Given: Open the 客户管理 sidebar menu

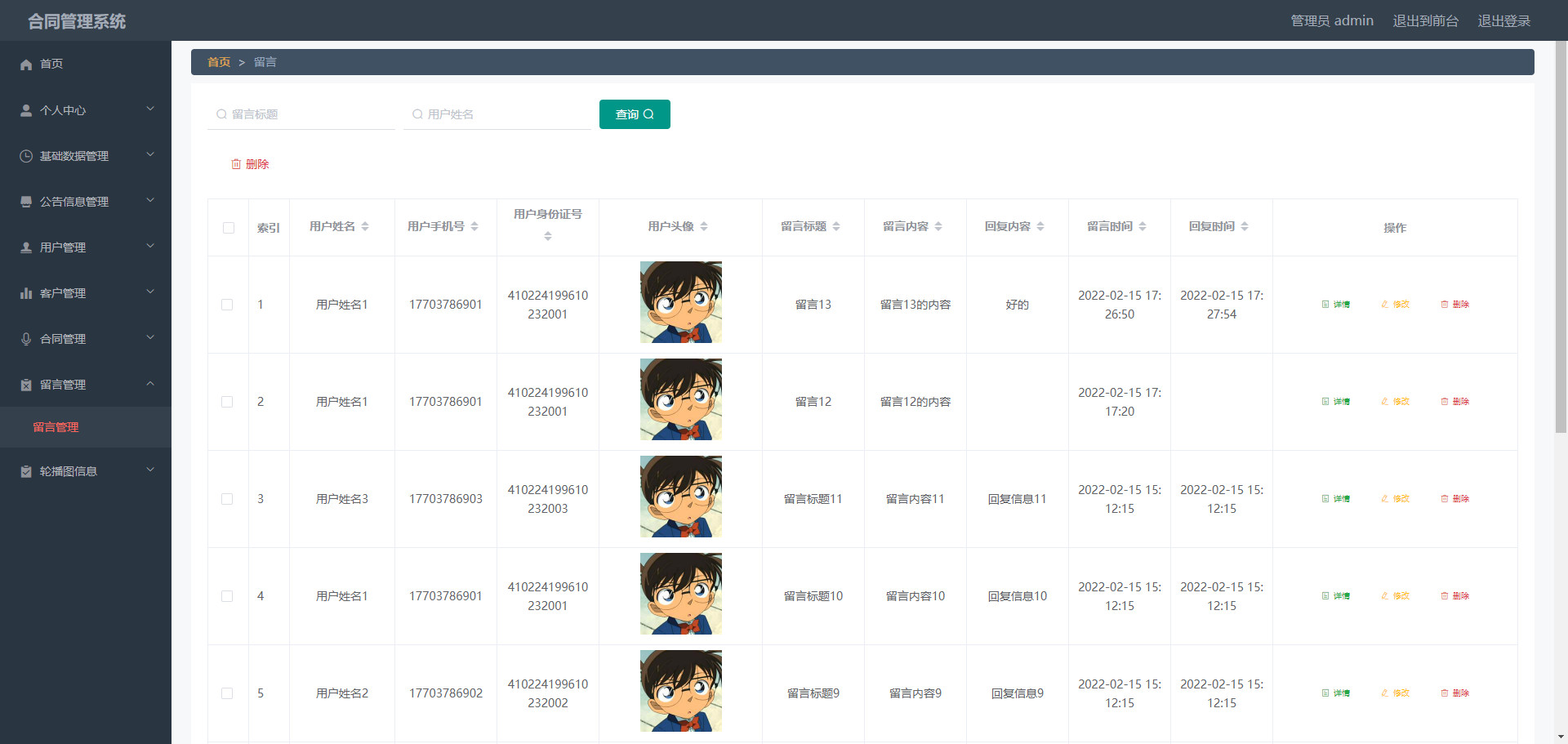Looking at the screenshot, I should [x=86, y=293].
